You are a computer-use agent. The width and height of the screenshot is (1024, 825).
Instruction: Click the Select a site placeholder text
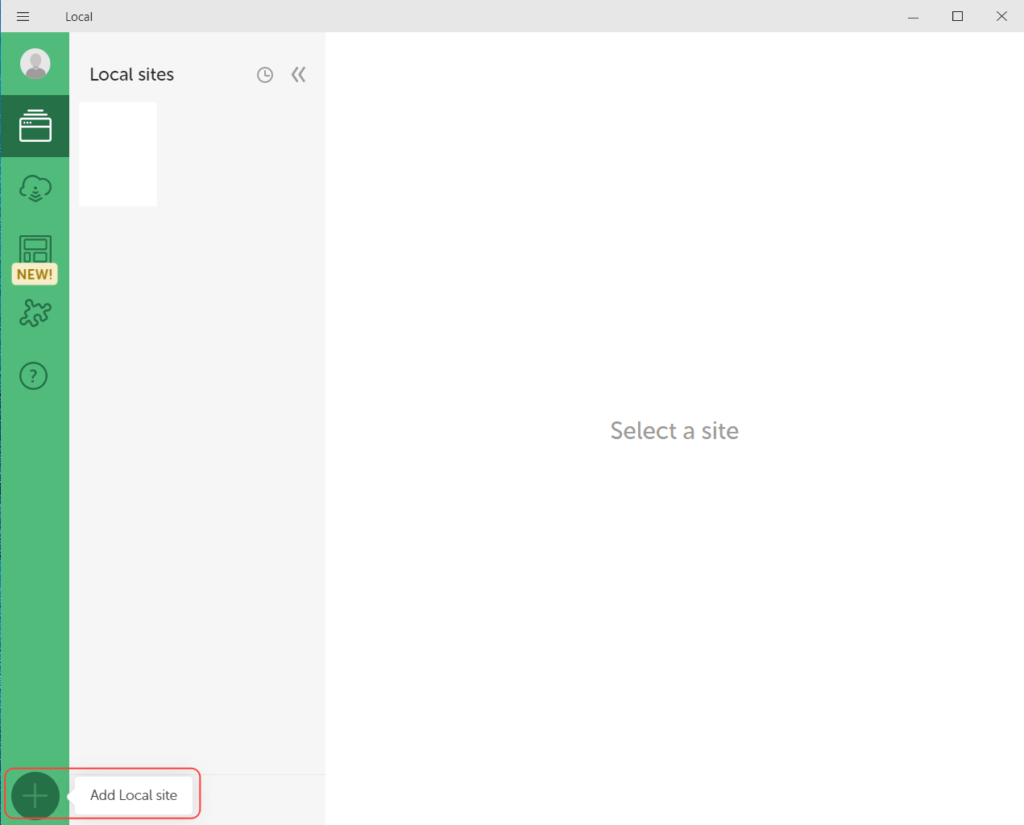(674, 431)
